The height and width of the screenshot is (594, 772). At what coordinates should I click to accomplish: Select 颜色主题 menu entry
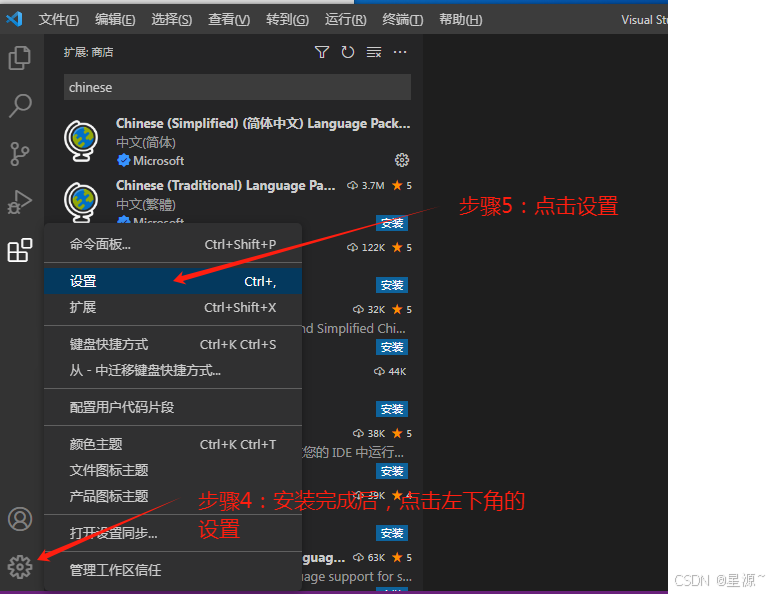[173, 444]
